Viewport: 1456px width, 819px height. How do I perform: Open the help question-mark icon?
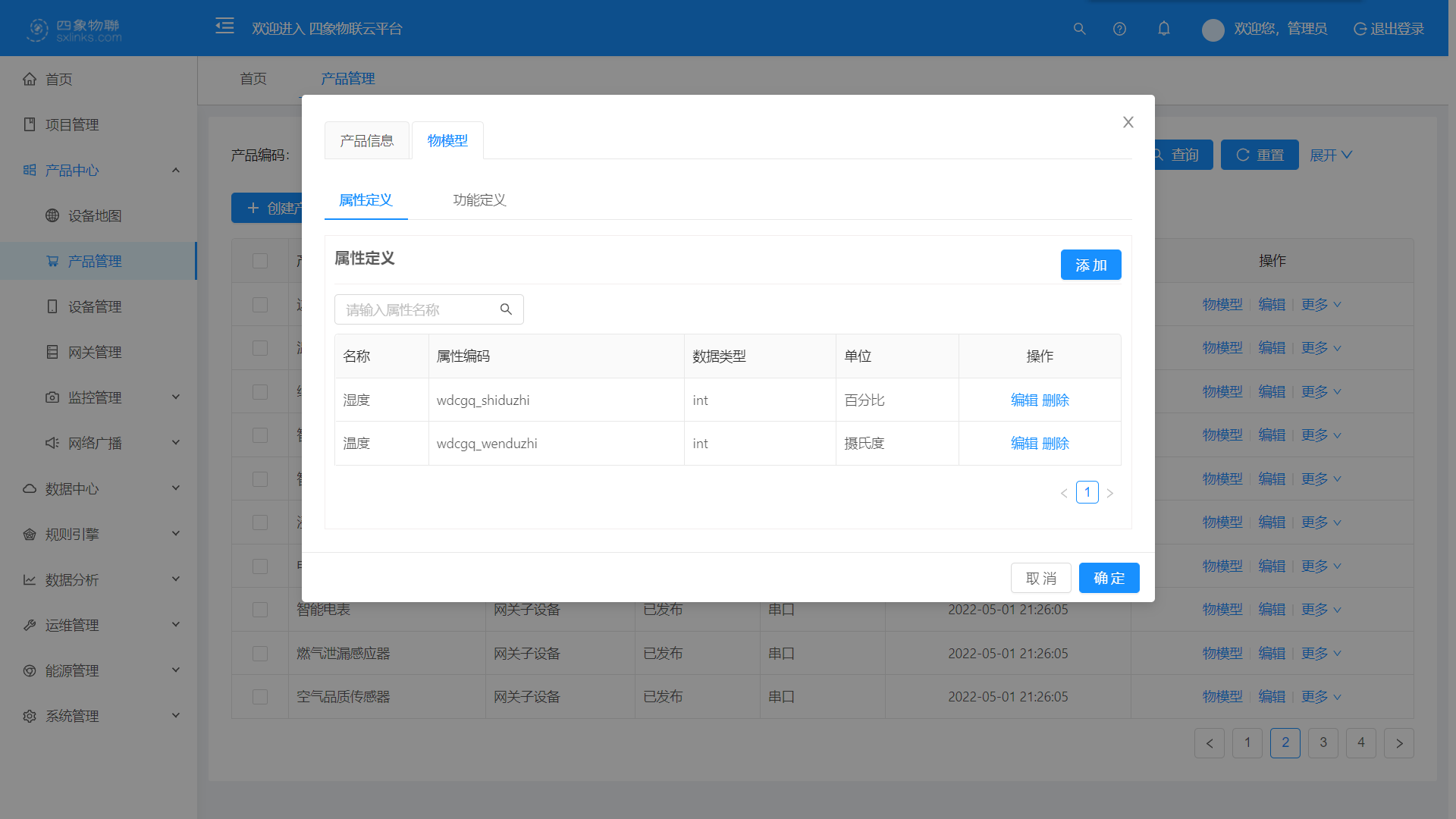coord(1120,29)
